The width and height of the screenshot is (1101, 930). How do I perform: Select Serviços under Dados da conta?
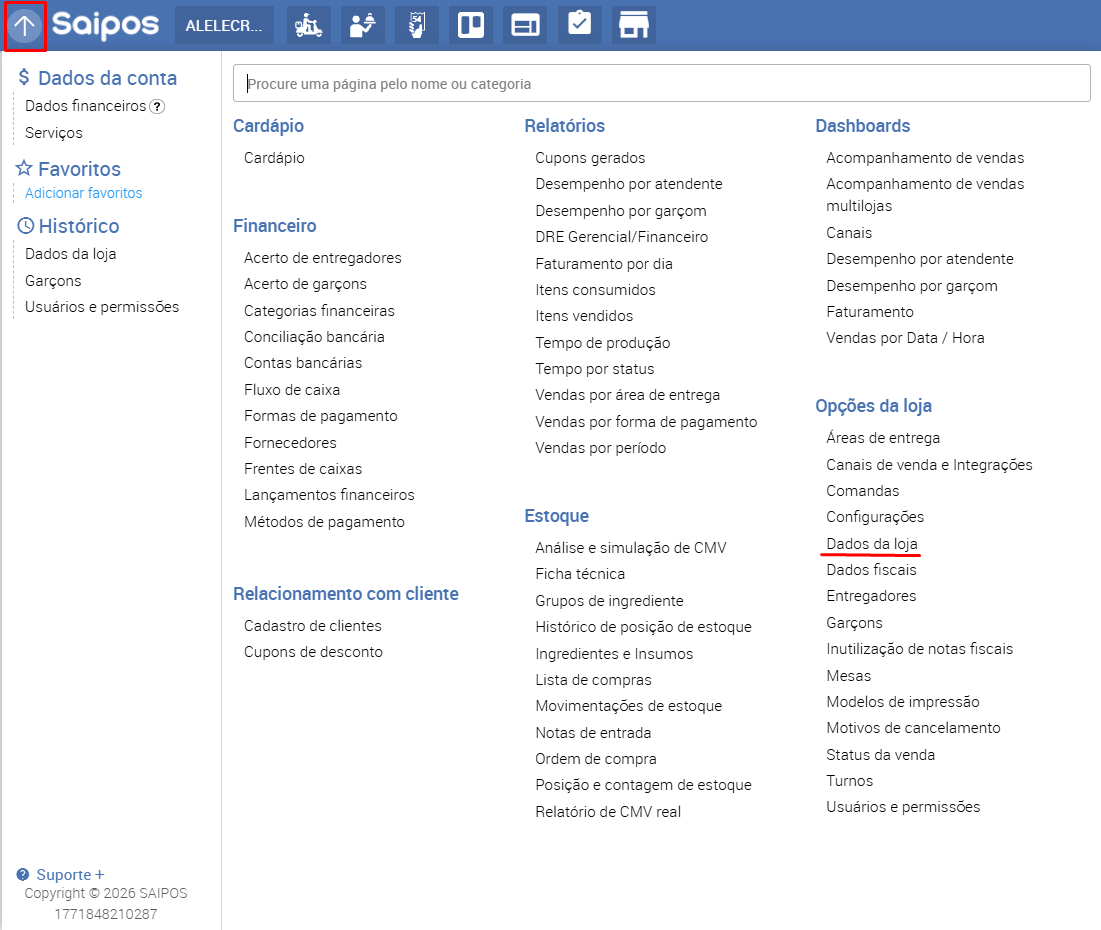[x=54, y=133]
